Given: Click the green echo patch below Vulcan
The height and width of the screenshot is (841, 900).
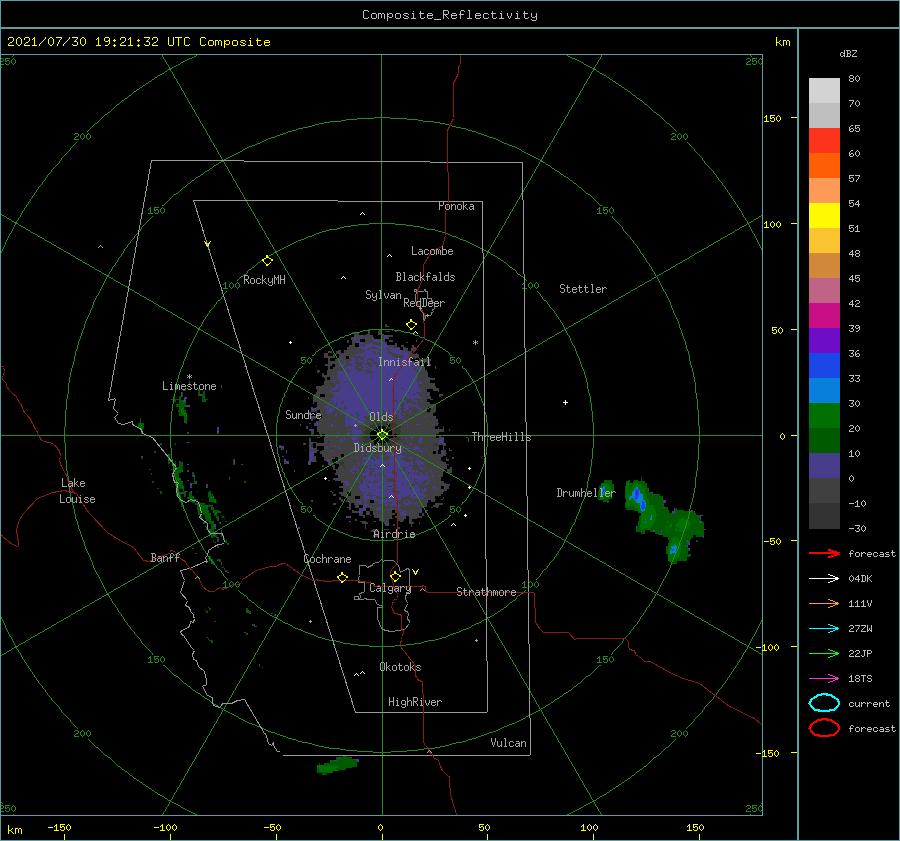Looking at the screenshot, I should click(x=338, y=765).
